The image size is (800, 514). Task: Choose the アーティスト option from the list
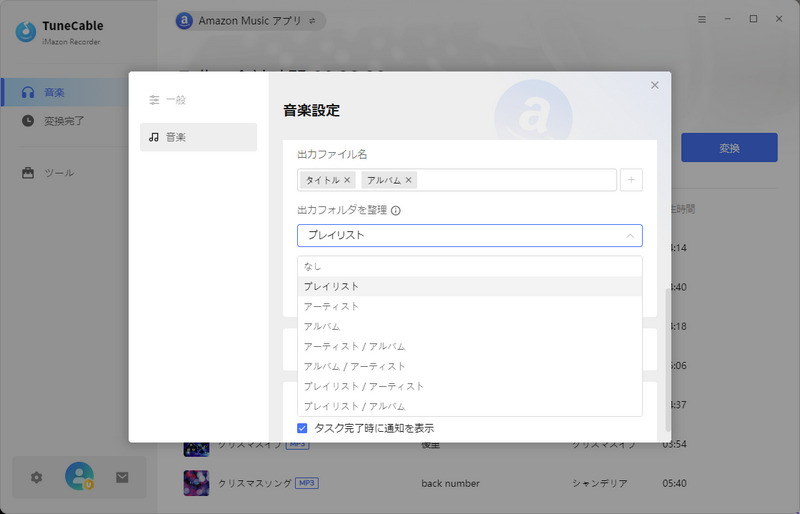(470, 306)
